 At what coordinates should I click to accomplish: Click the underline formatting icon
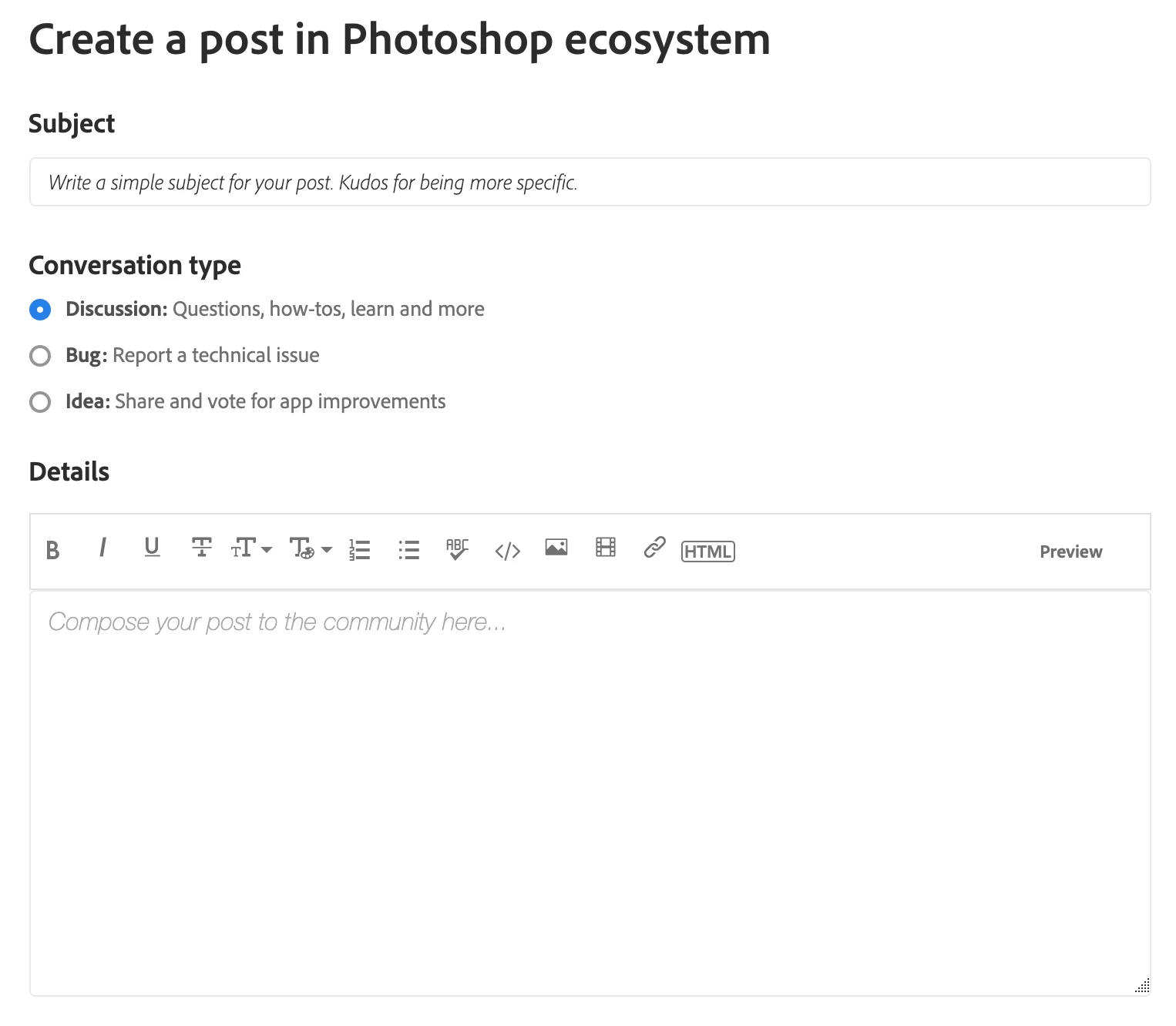coord(152,548)
